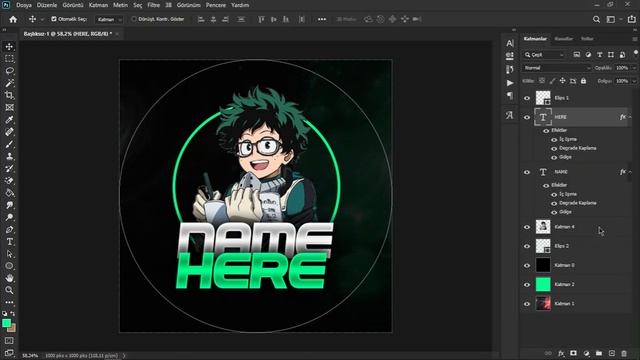Toggle the Dönüşt. Kontr. Göster checkbox

pyautogui.click(x=134, y=19)
